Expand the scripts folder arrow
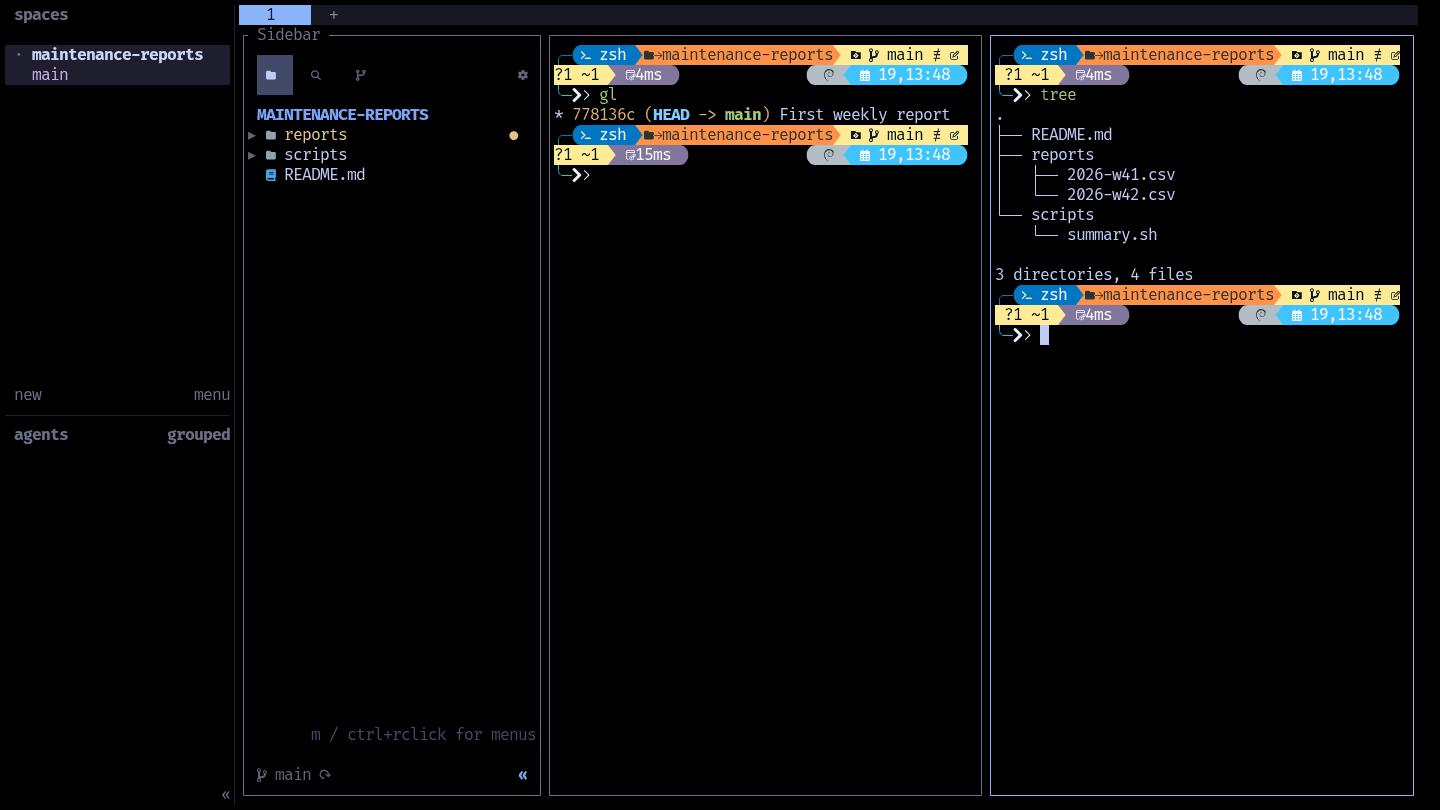This screenshot has width=1440, height=810. 252,155
